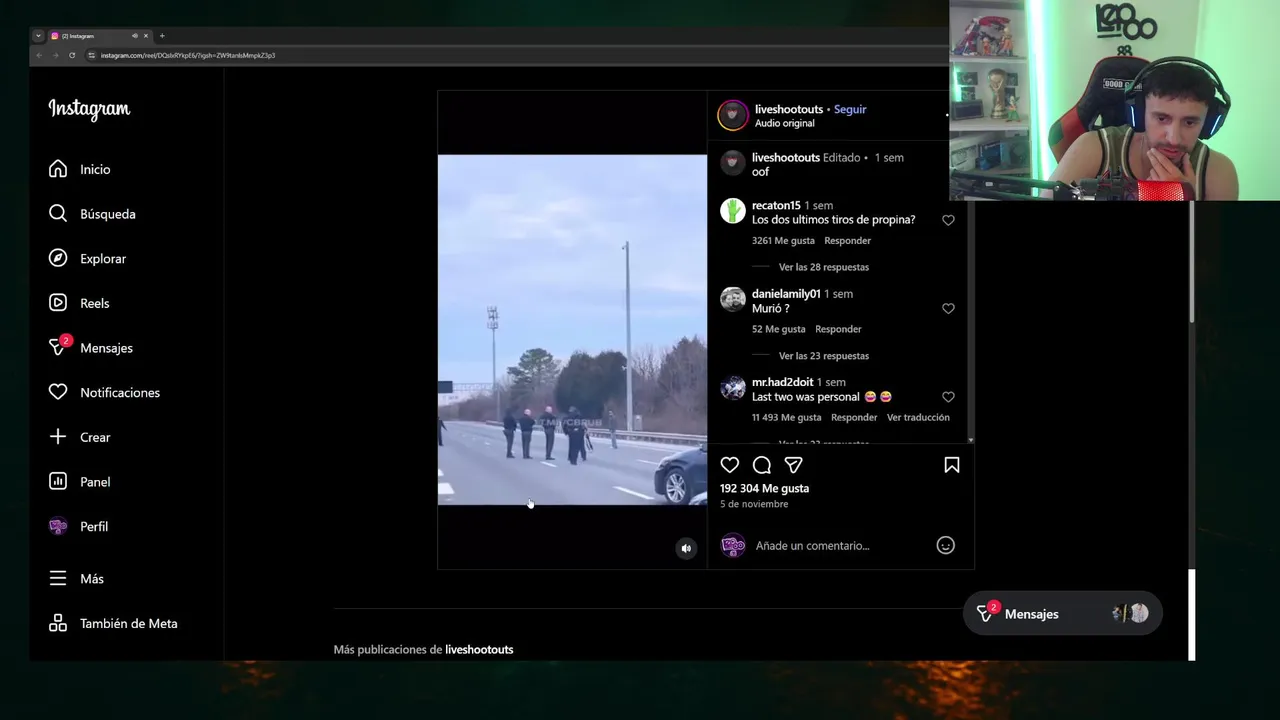Click the 5 de noviembre date

coord(754,504)
